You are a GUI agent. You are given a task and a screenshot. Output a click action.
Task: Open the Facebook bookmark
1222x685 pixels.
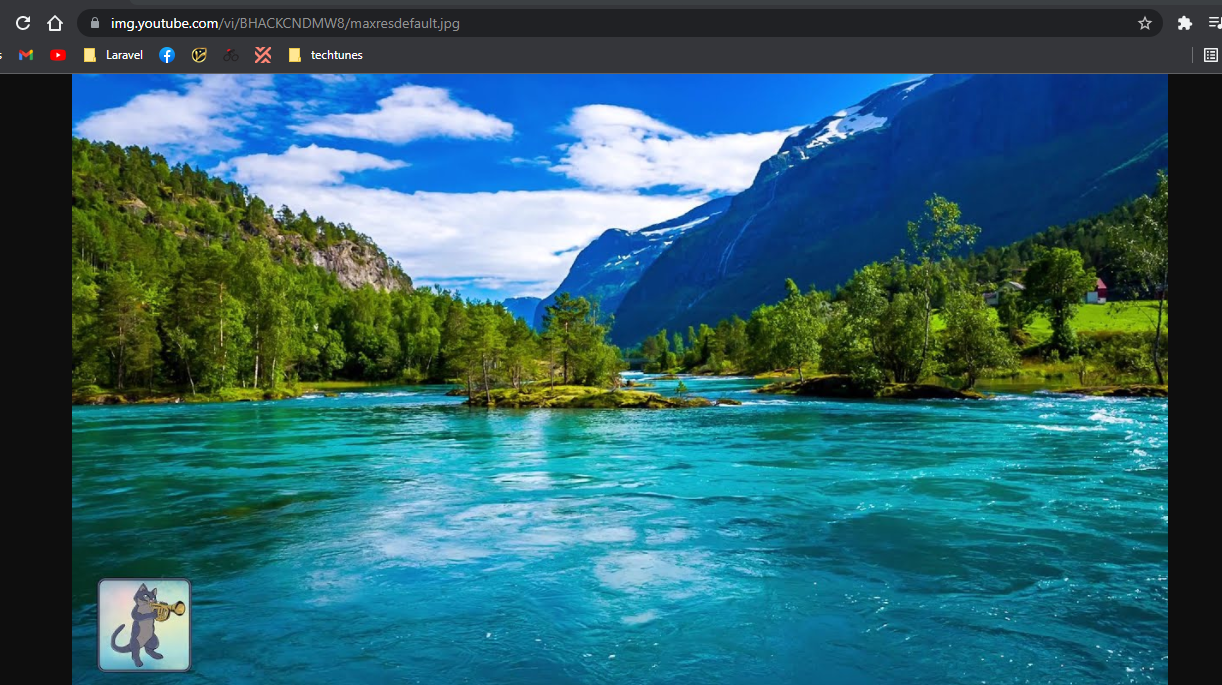[x=167, y=55]
